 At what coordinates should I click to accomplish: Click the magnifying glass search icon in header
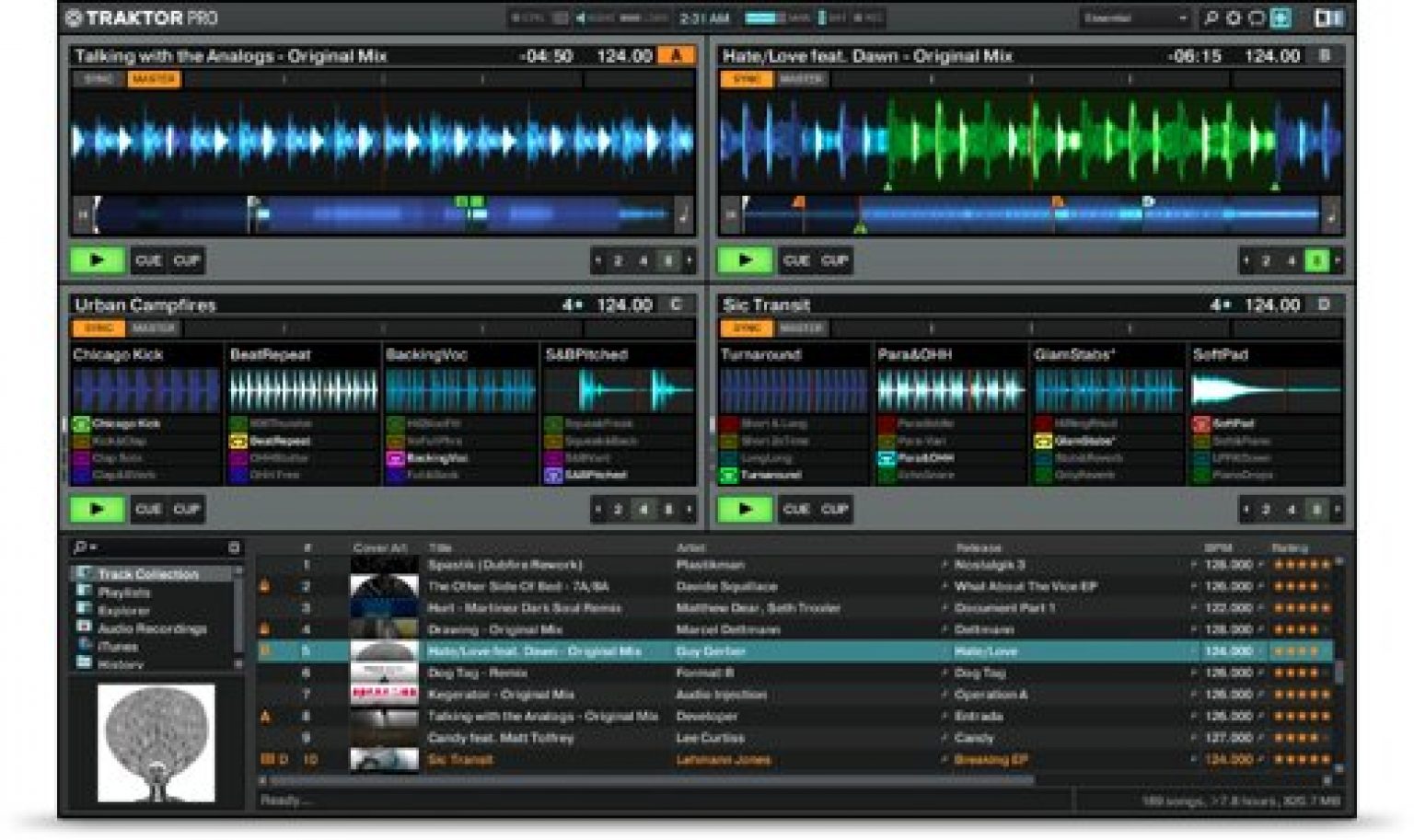pyautogui.click(x=1213, y=17)
